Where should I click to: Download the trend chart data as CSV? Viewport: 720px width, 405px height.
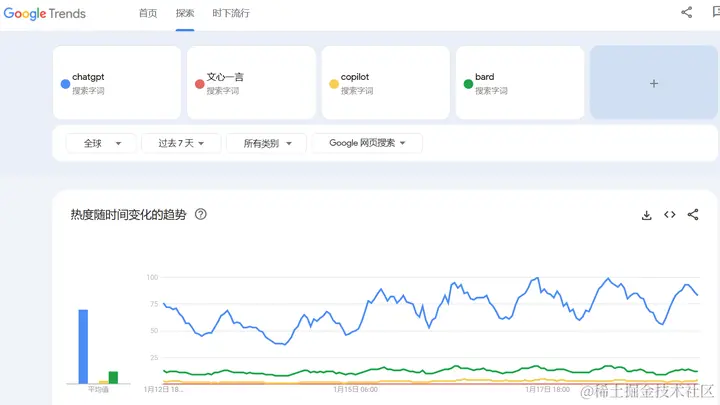click(x=647, y=215)
